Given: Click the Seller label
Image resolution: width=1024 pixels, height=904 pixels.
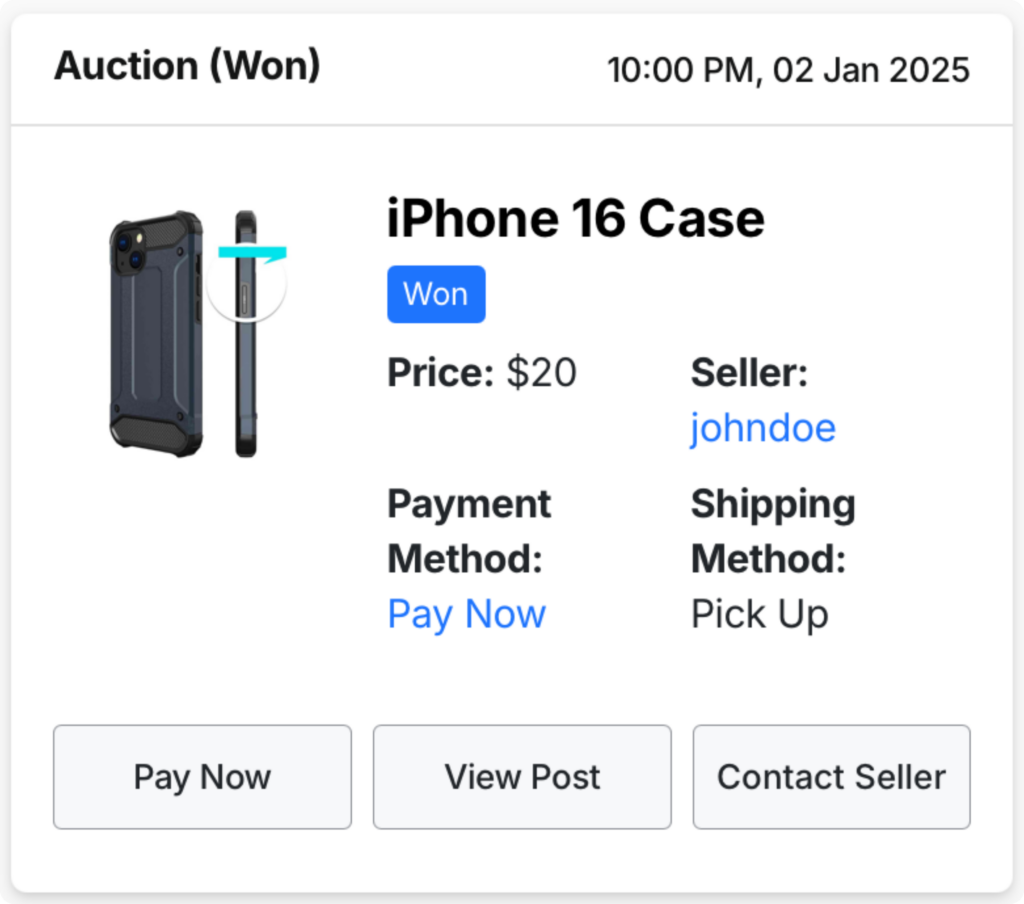Looking at the screenshot, I should click(750, 372).
